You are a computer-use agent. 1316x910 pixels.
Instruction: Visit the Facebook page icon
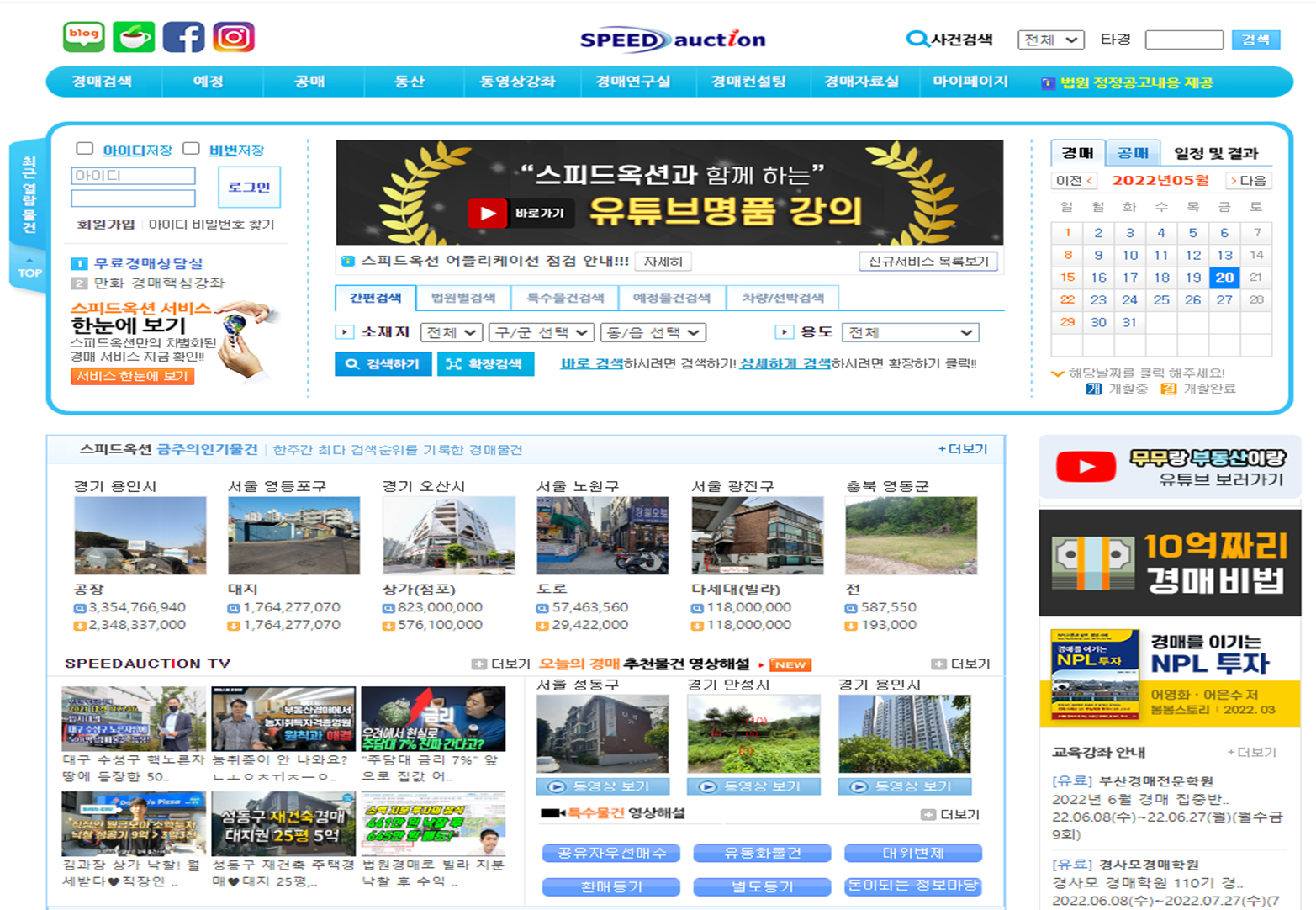click(x=184, y=37)
